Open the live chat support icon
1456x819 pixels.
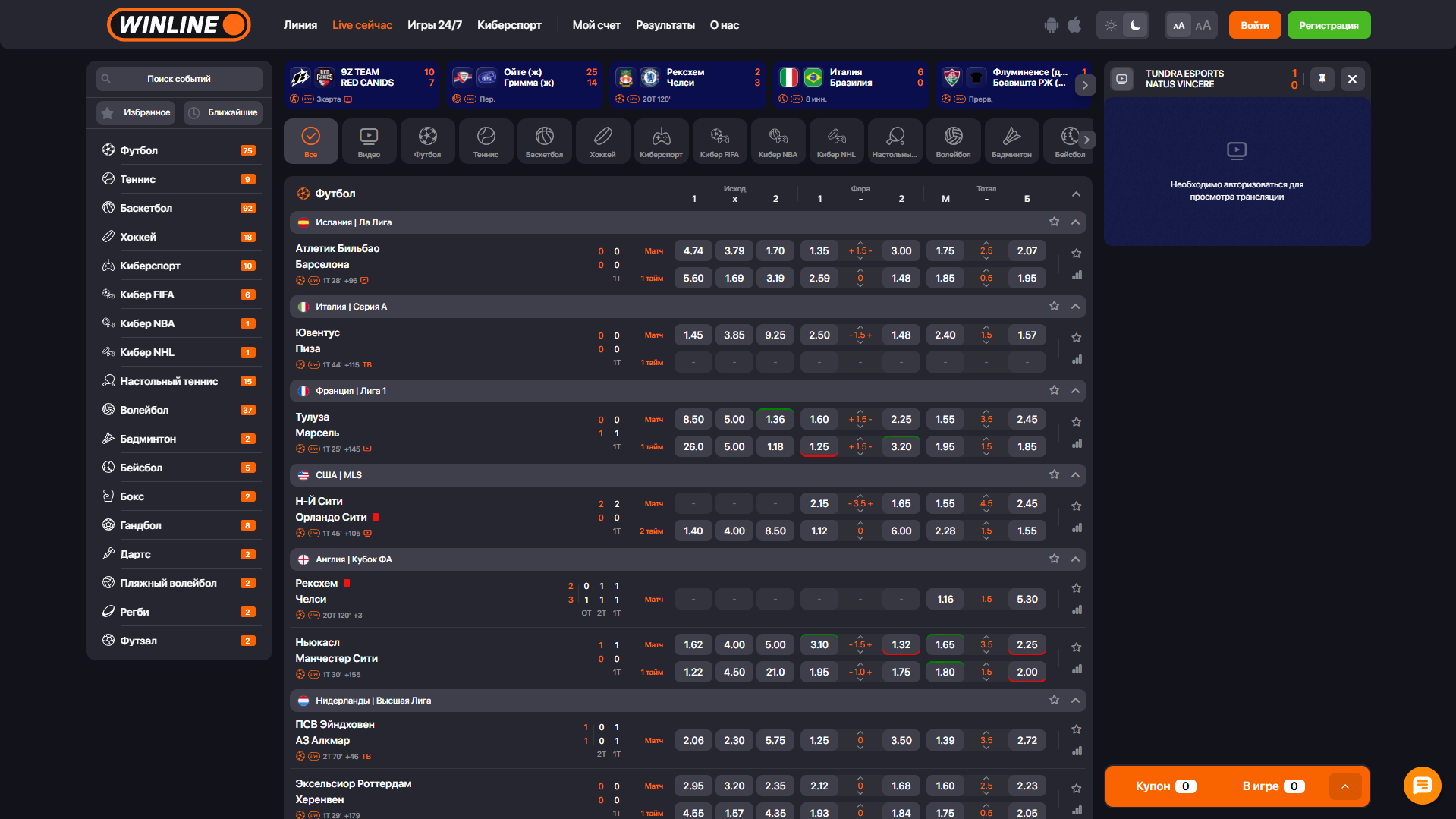pos(1422,786)
